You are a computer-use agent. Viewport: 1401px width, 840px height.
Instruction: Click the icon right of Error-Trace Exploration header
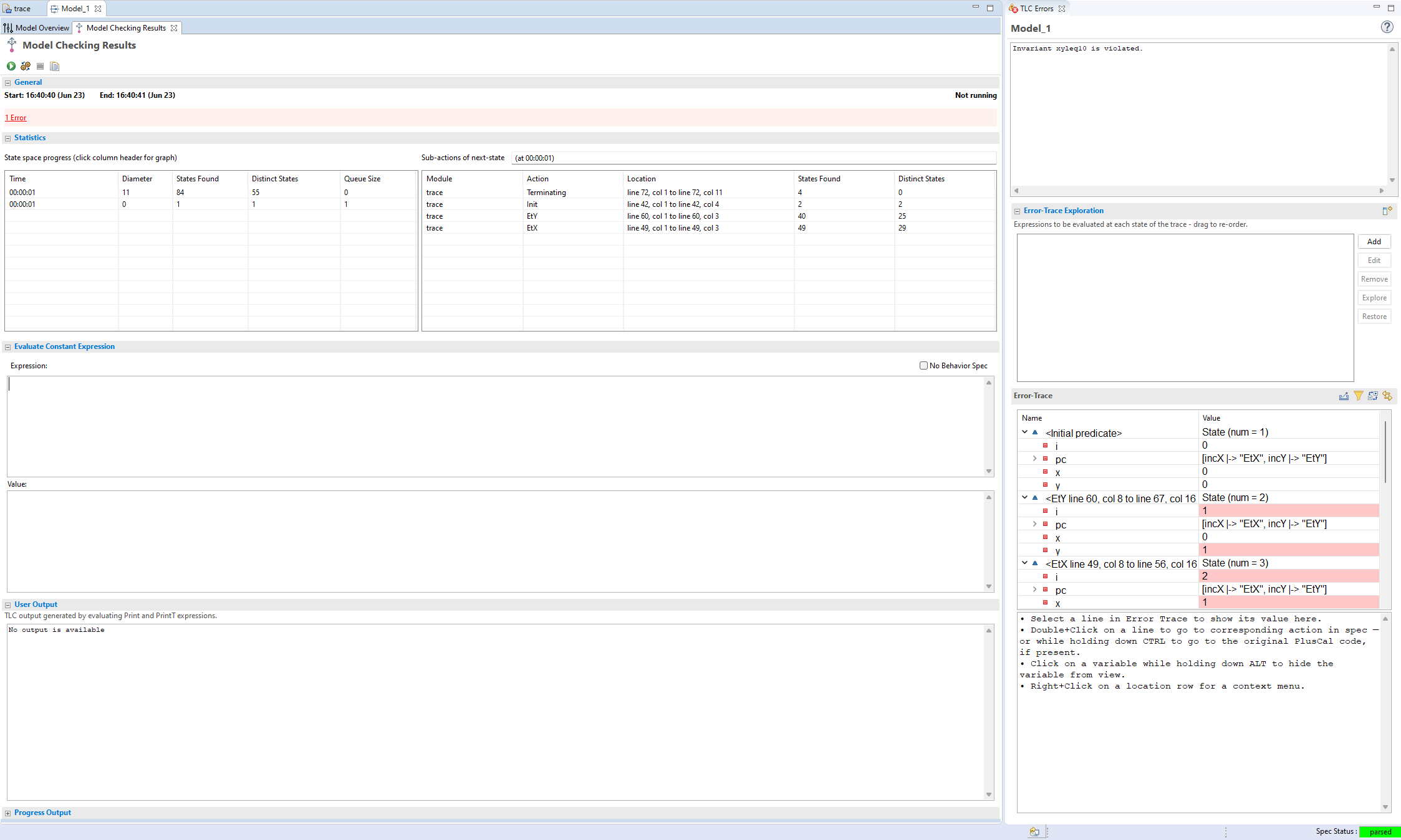point(1387,211)
